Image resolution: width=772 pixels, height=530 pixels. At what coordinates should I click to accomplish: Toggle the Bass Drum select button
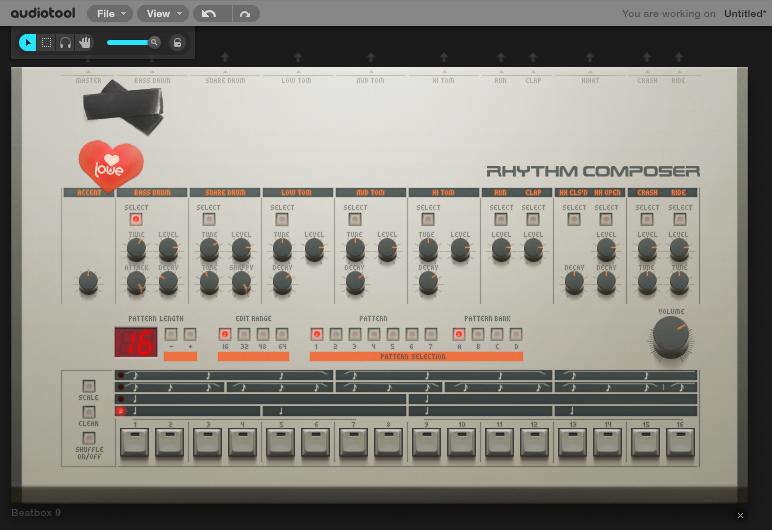point(136,219)
